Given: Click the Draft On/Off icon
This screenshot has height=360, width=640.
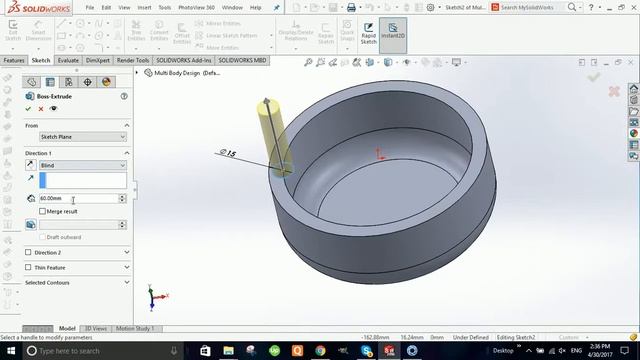Looking at the screenshot, I should click(31, 224).
